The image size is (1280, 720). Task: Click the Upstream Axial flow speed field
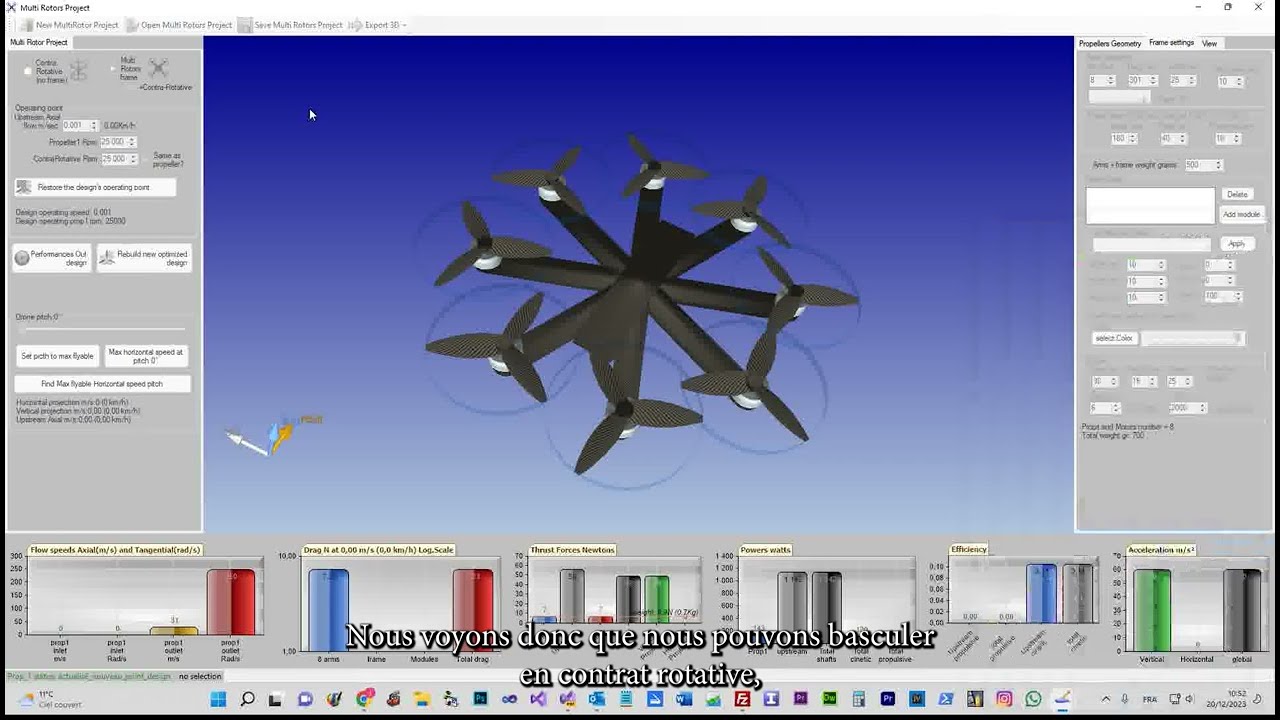(x=80, y=125)
